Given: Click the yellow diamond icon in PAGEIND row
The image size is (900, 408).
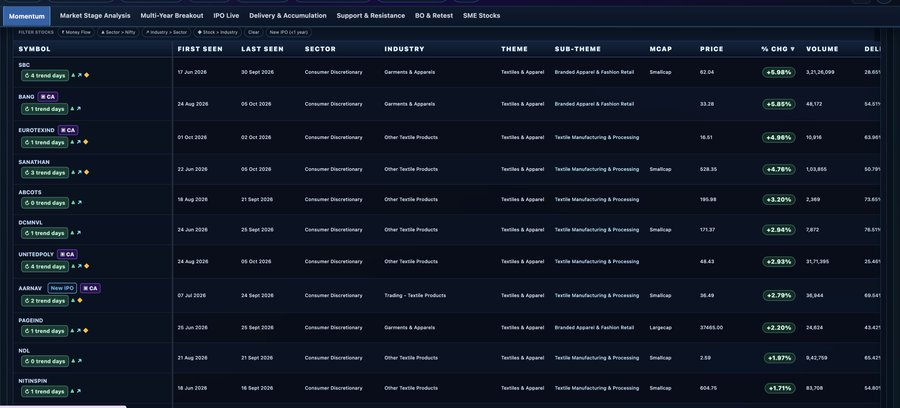Looking at the screenshot, I should tap(86, 331).
